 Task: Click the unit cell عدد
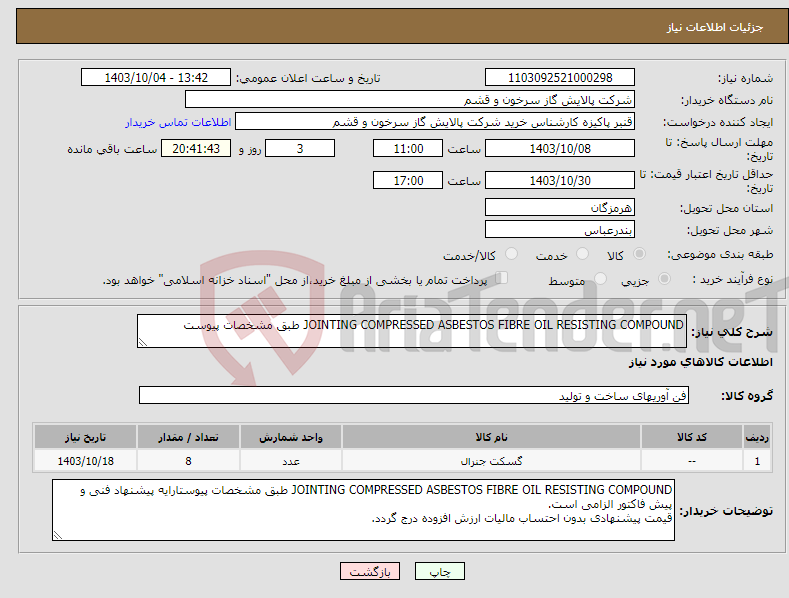click(291, 461)
